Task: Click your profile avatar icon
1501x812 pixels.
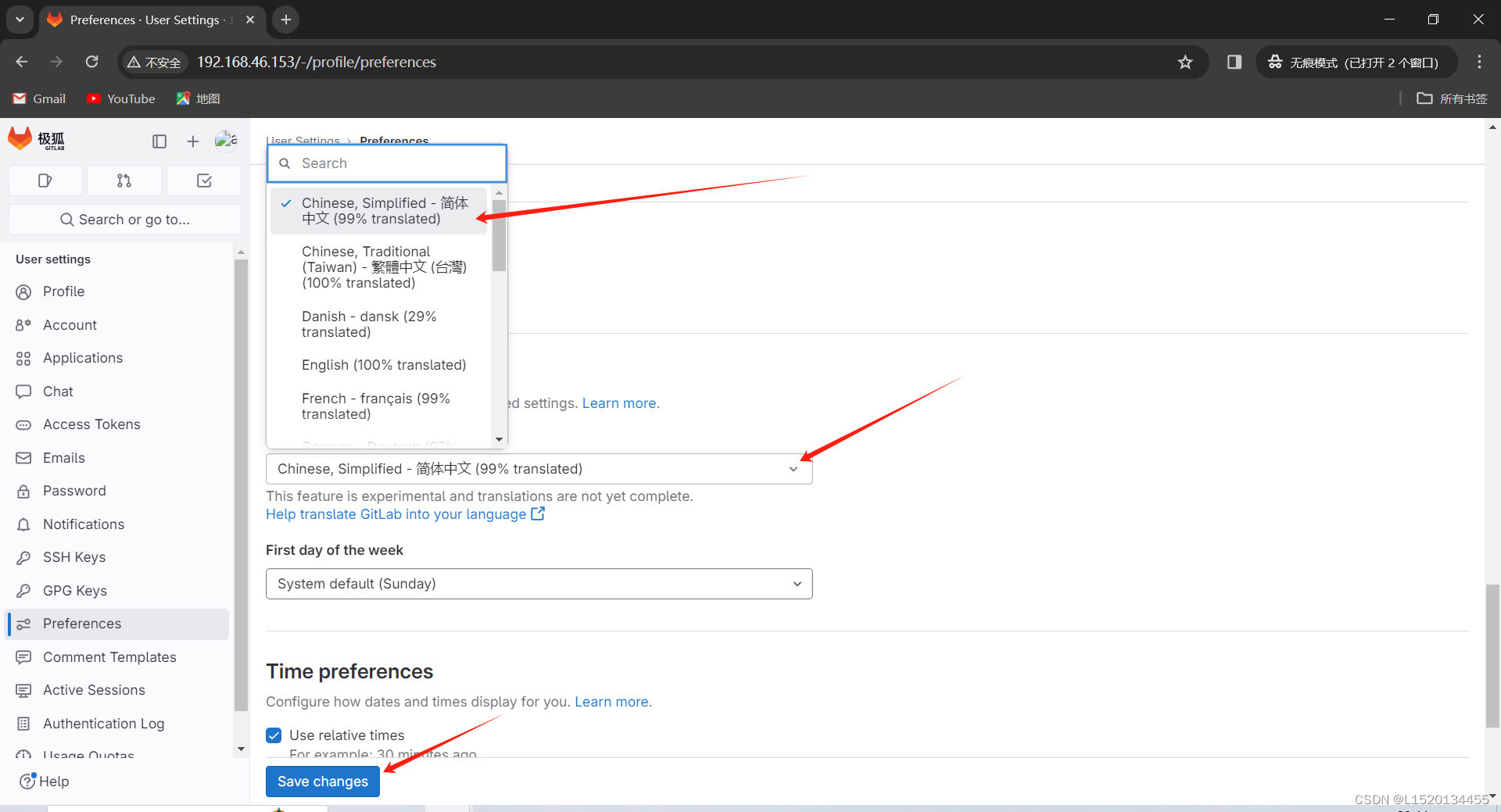Action: tap(225, 140)
